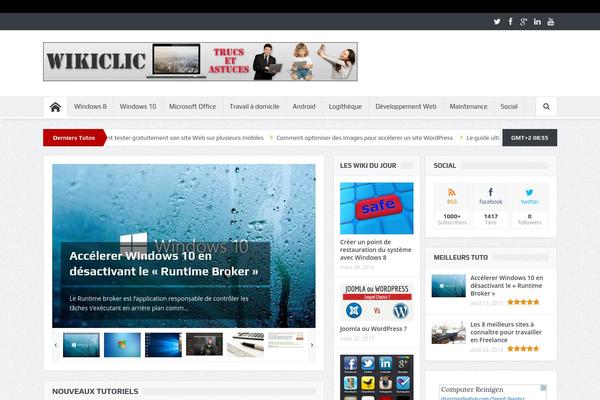Click the blue safe key image
Image resolution: width=600 pixels, height=400 pixels.
click(377, 208)
